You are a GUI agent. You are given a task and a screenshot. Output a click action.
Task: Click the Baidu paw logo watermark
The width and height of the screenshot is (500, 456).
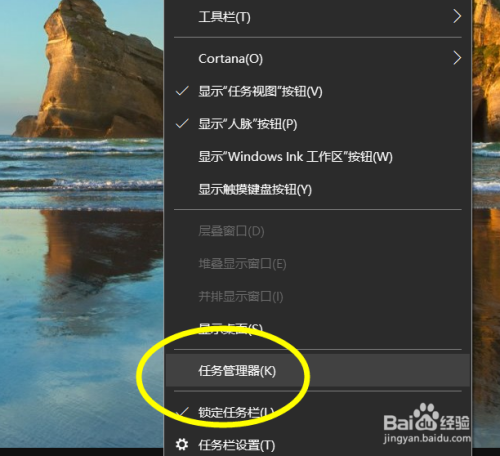point(425,417)
